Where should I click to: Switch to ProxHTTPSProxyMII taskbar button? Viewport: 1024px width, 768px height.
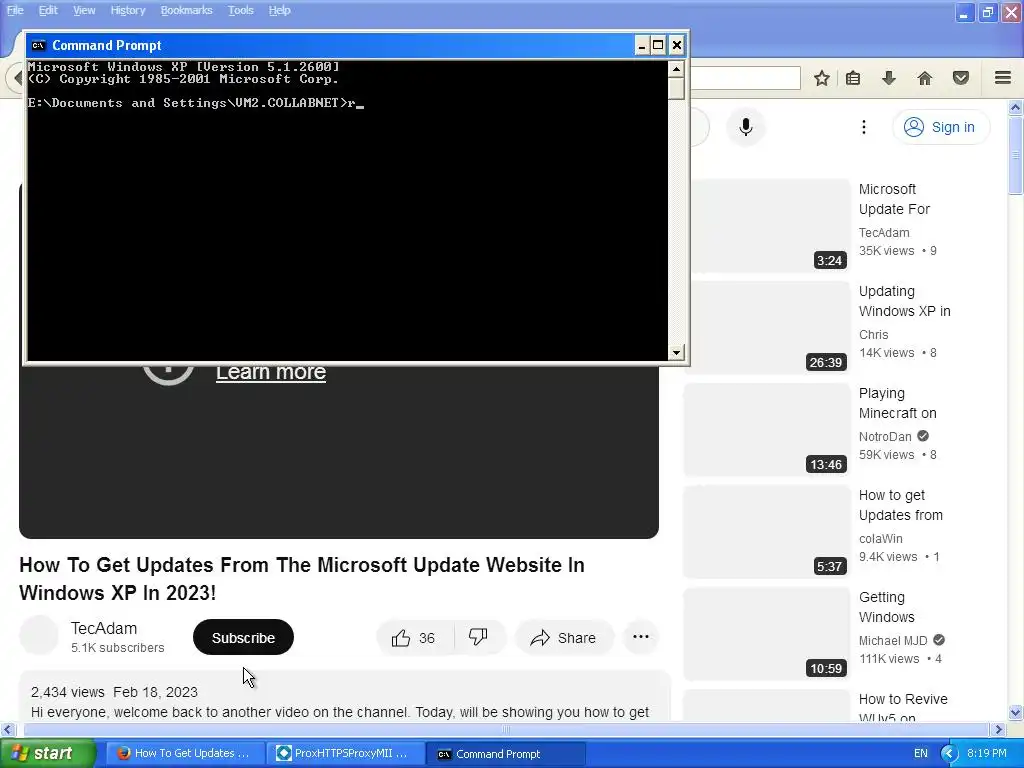point(345,753)
